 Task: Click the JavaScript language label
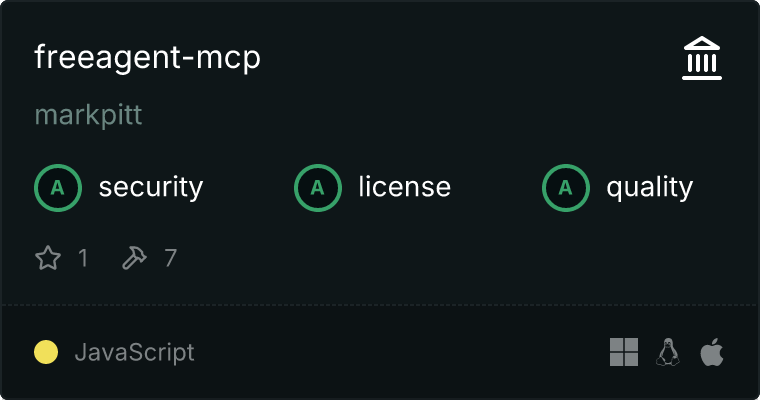[x=134, y=352]
